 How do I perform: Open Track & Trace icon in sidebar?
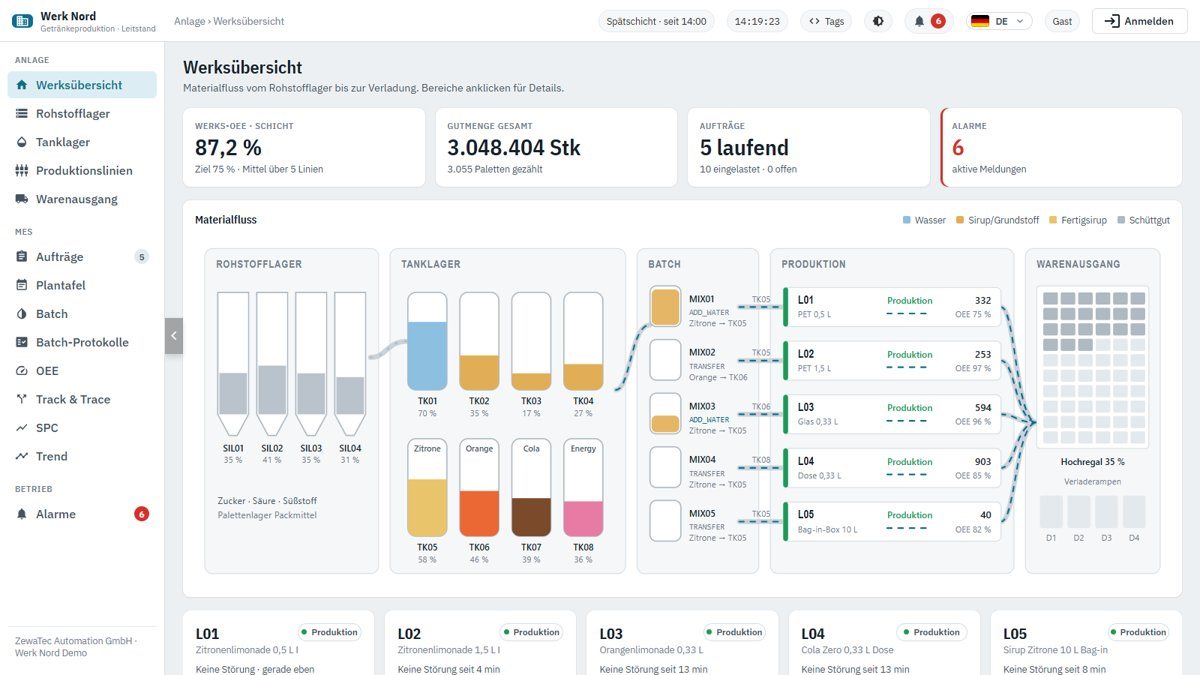[x=22, y=399]
